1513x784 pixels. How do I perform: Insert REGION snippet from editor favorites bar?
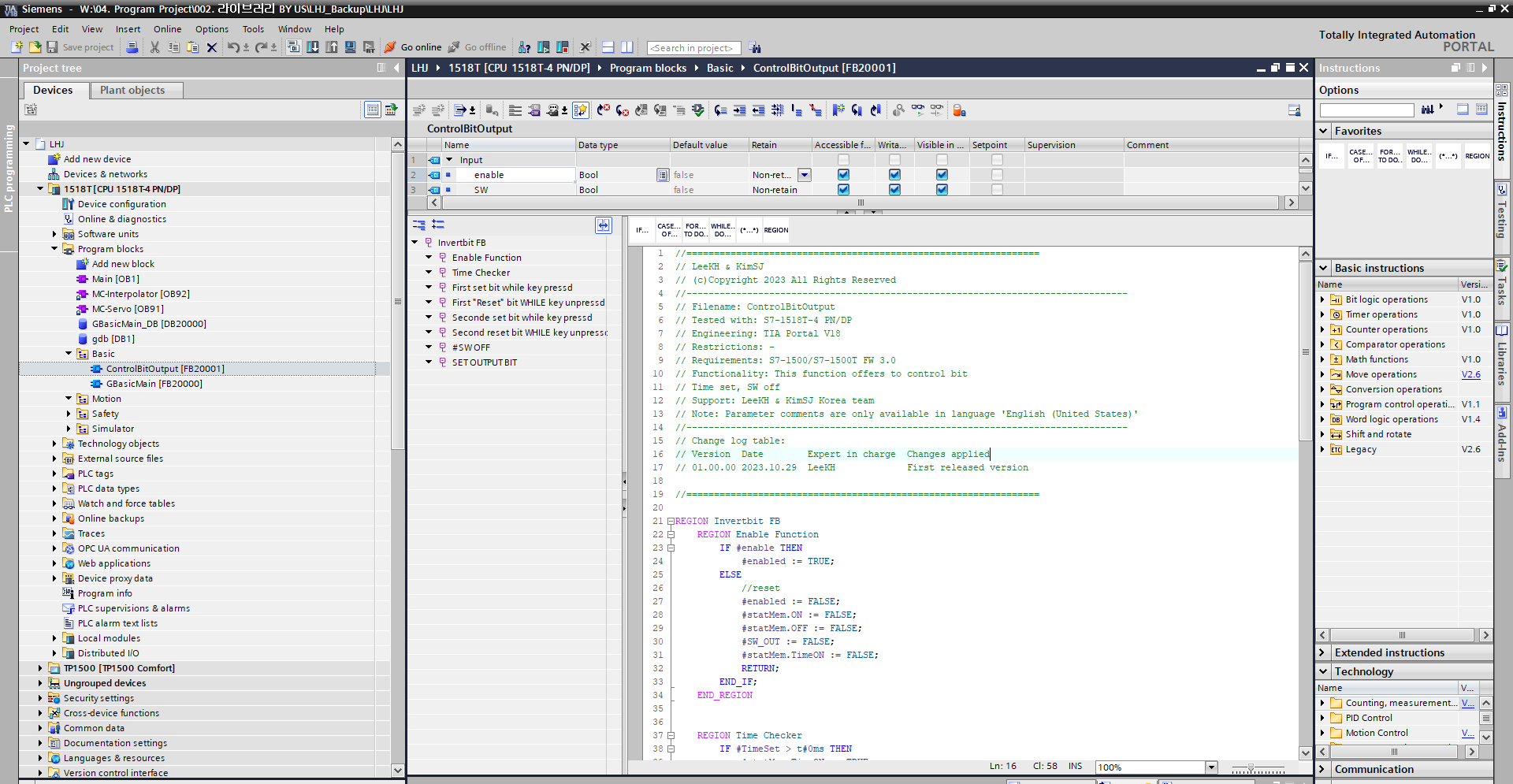tap(775, 230)
